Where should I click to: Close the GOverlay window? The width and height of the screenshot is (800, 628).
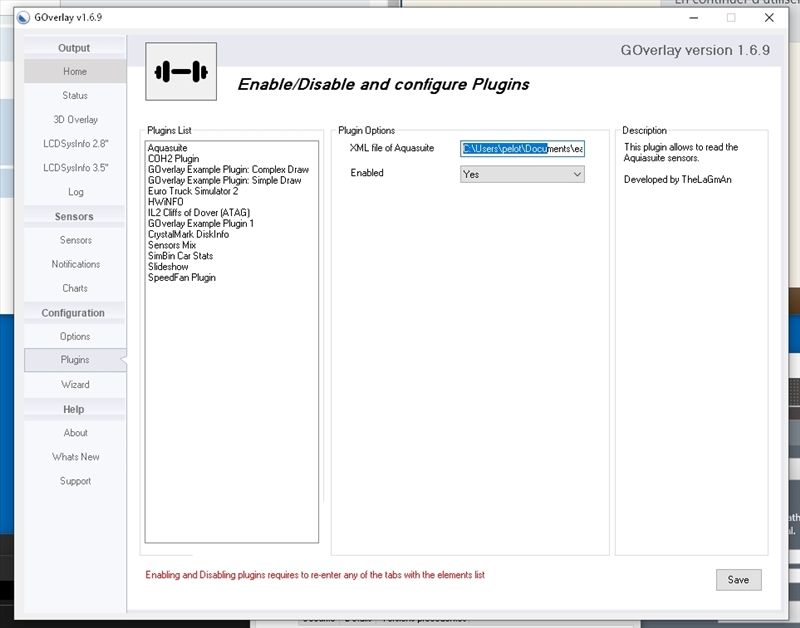769,18
